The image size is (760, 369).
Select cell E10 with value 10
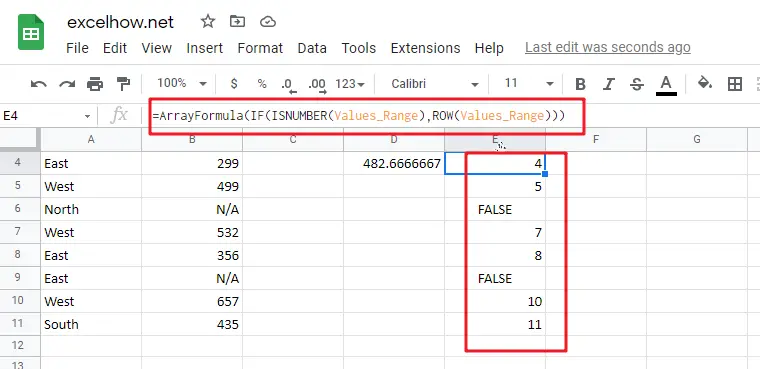pos(495,301)
